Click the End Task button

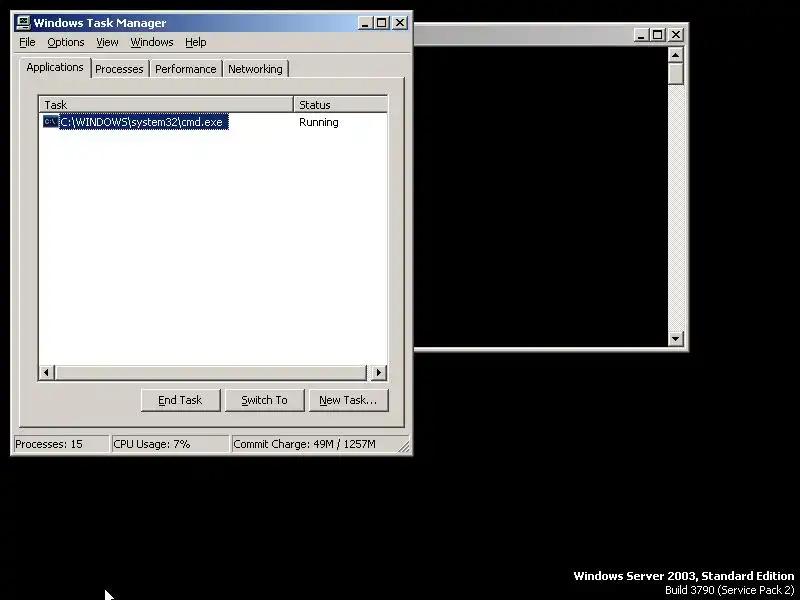click(x=181, y=400)
